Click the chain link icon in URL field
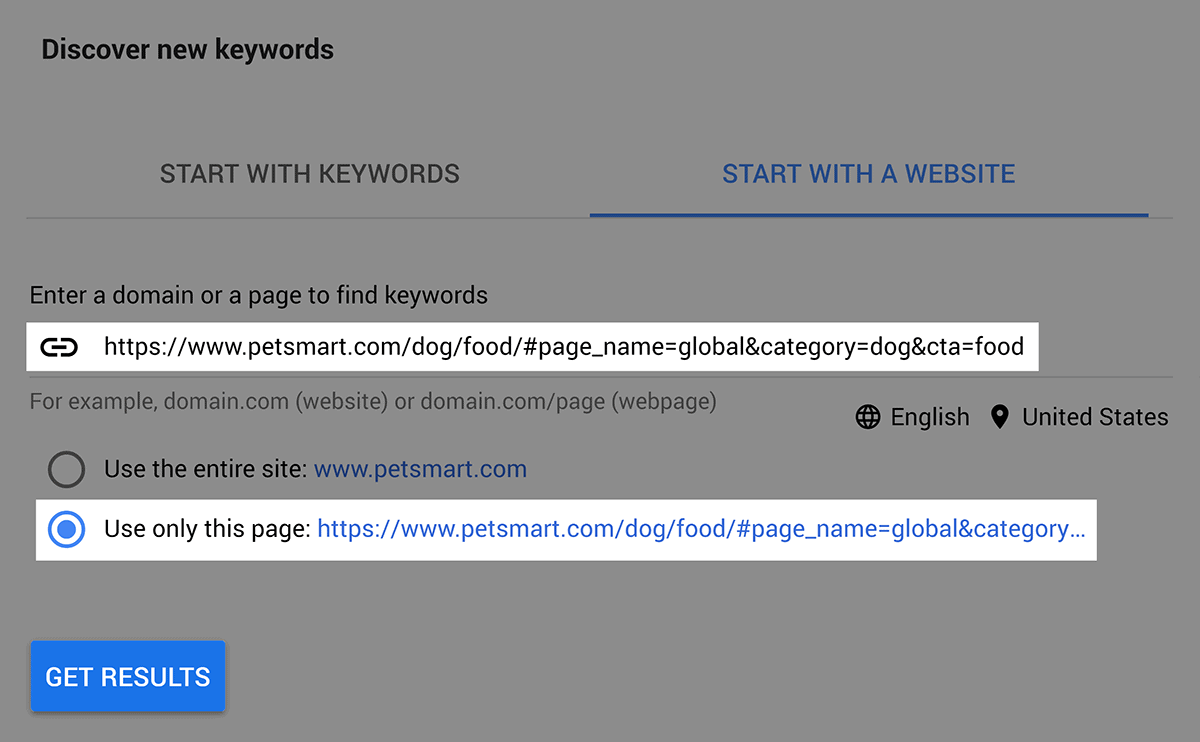Screen dimensions: 1200x742 59,348
